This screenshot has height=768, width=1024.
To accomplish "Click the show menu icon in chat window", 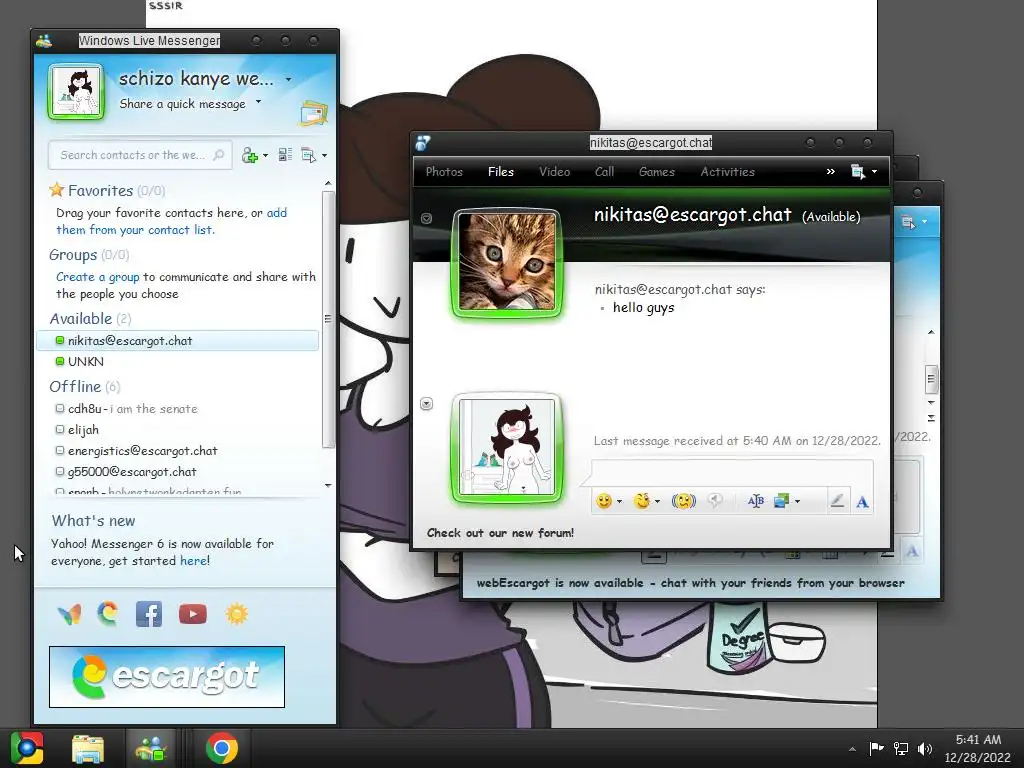I will 858,172.
